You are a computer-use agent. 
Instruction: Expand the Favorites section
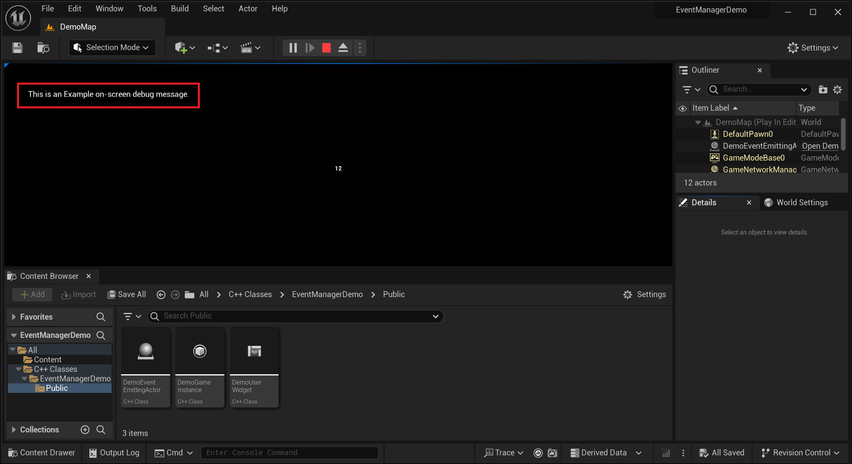click(x=14, y=317)
